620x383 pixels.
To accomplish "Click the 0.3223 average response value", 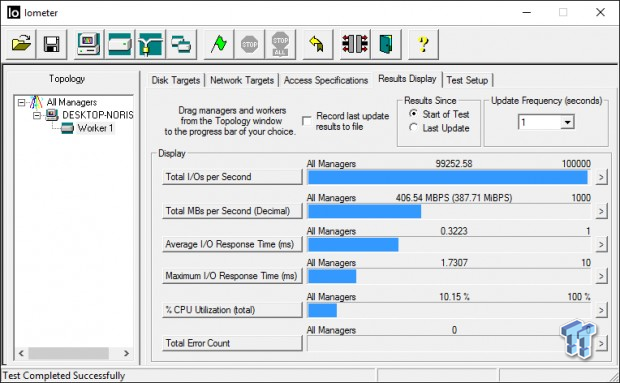I will tap(454, 231).
